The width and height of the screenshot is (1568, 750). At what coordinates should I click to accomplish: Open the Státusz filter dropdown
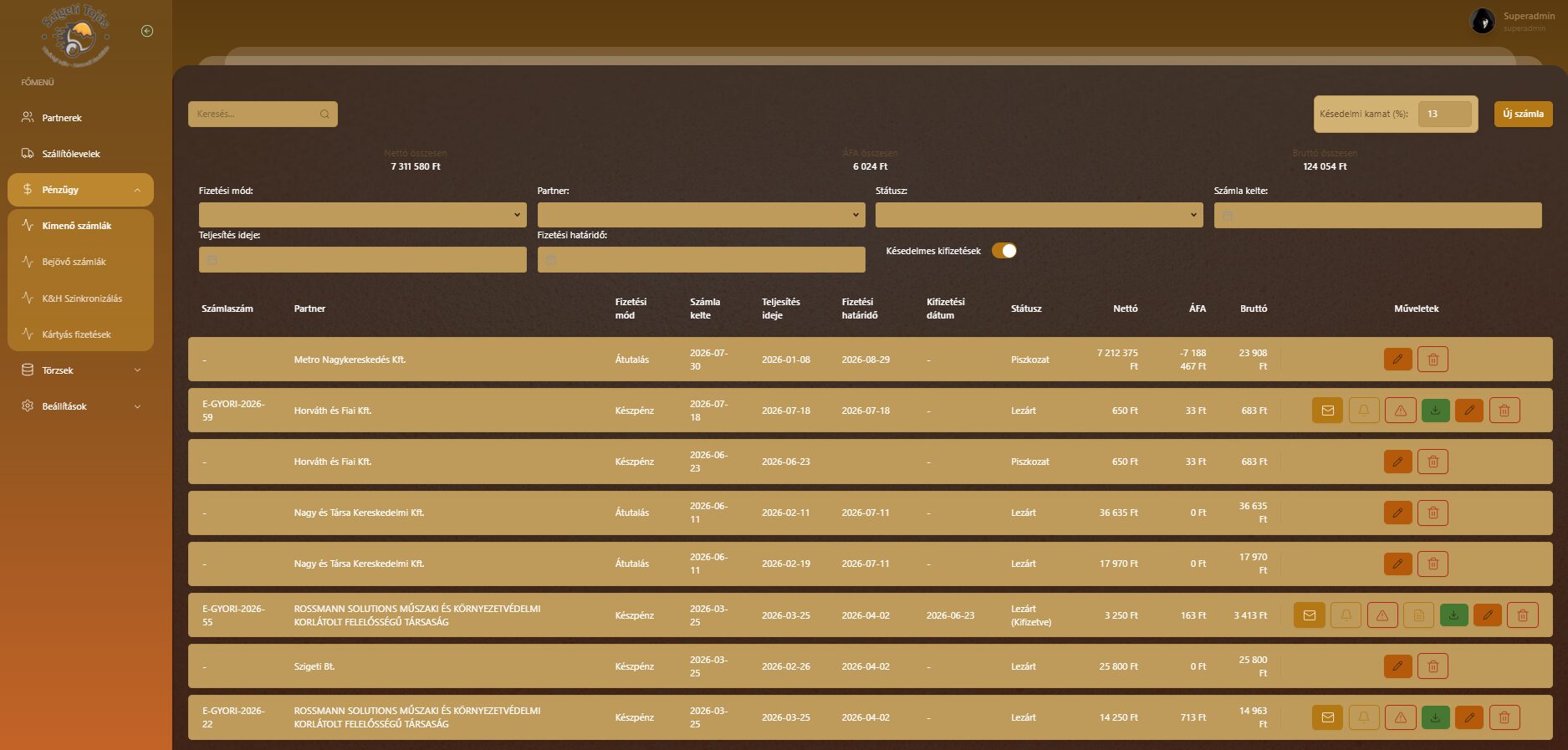point(1039,215)
